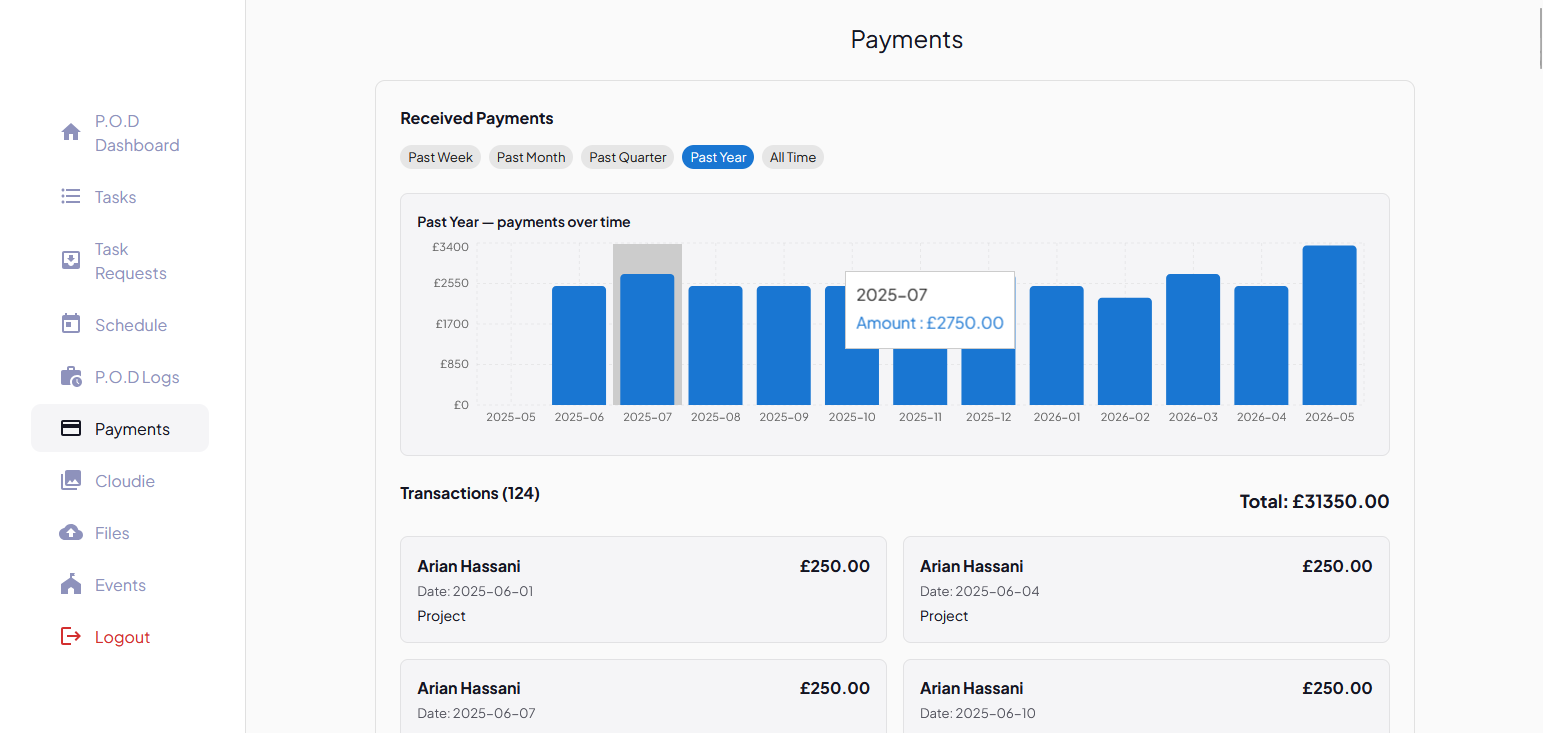Filter payments by Past Month
1543x733 pixels.
coord(531,157)
